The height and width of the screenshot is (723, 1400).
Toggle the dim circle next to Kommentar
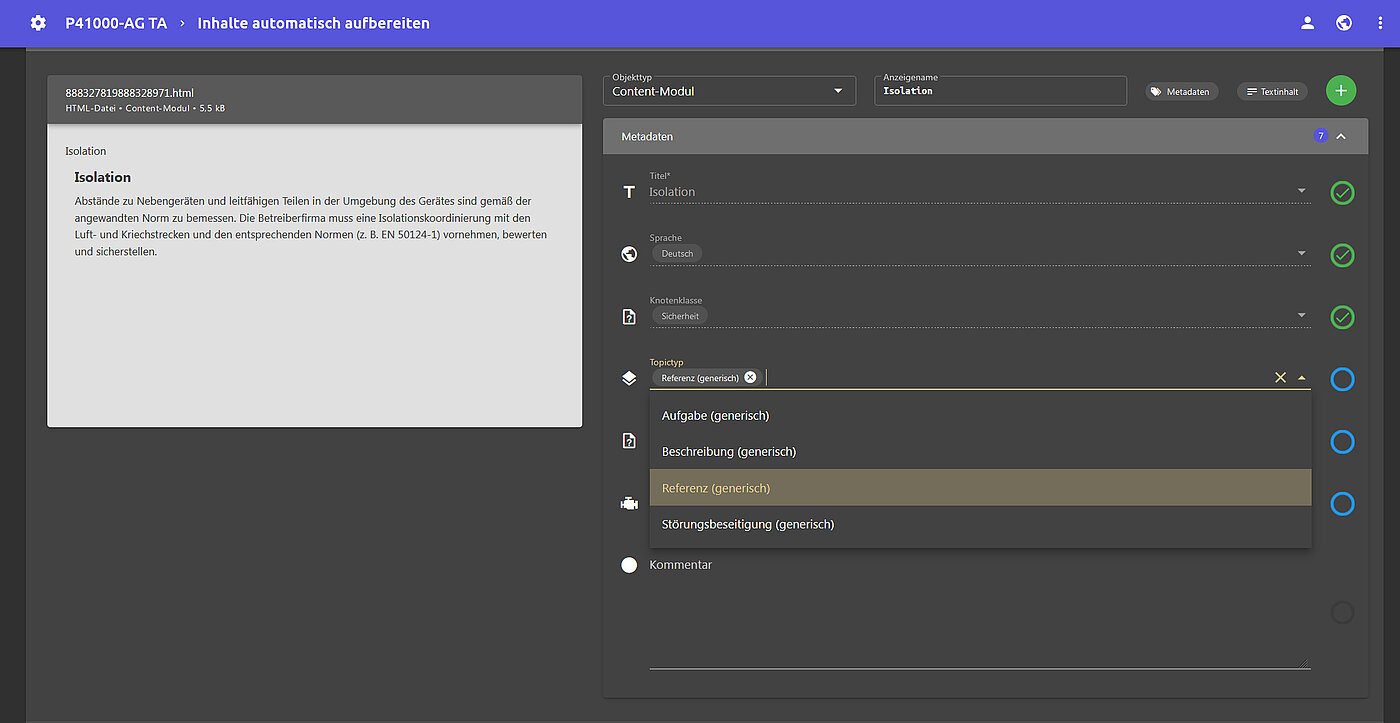(x=1342, y=612)
